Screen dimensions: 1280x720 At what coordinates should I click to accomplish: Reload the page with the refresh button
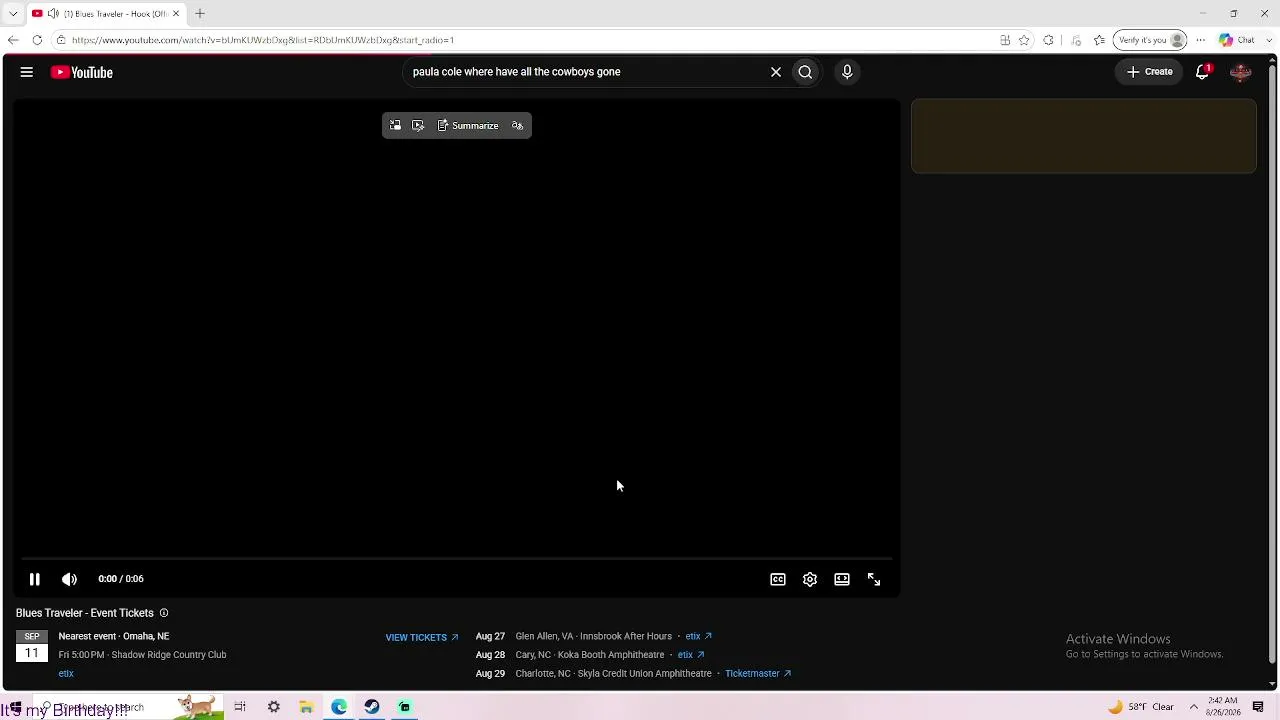[x=37, y=40]
